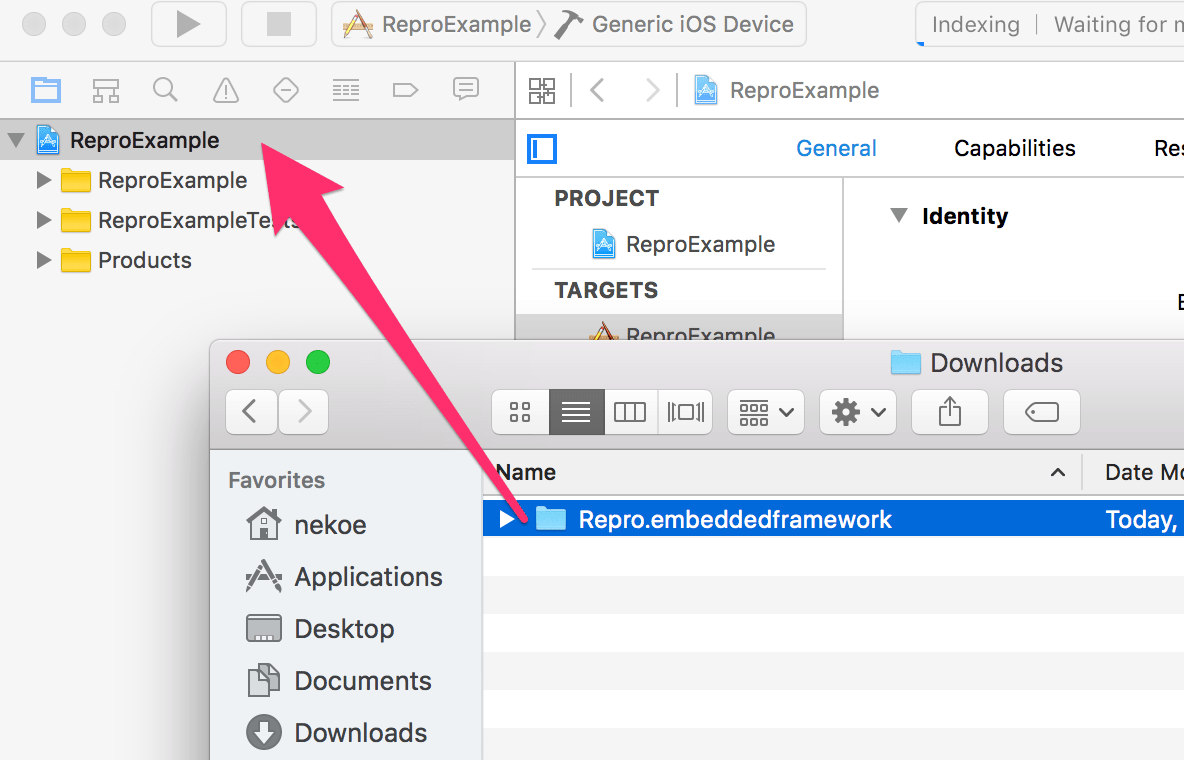Switch to the General tab
Screen dimensions: 1184x760
coord(837,148)
